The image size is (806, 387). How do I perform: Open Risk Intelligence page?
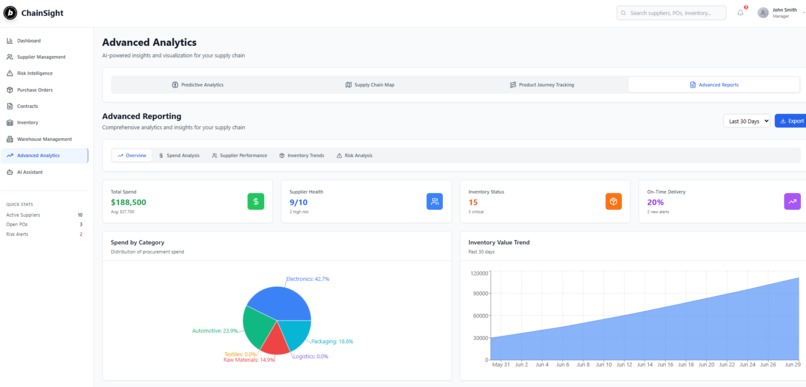click(x=44, y=73)
